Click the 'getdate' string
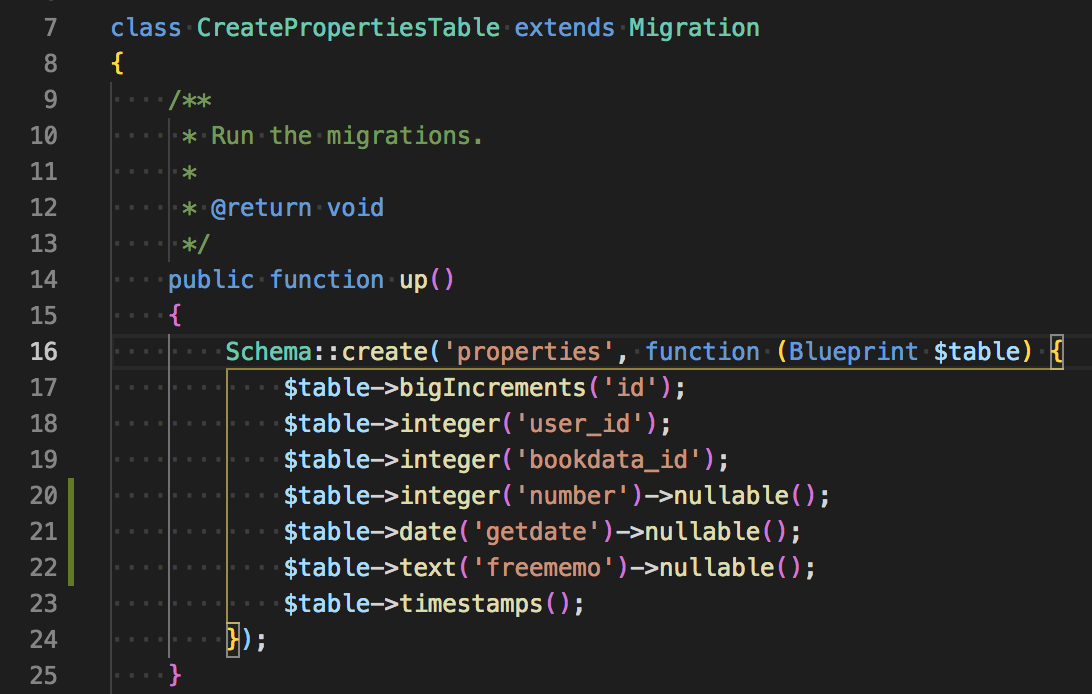The height and width of the screenshot is (694, 1092). (x=536, y=532)
